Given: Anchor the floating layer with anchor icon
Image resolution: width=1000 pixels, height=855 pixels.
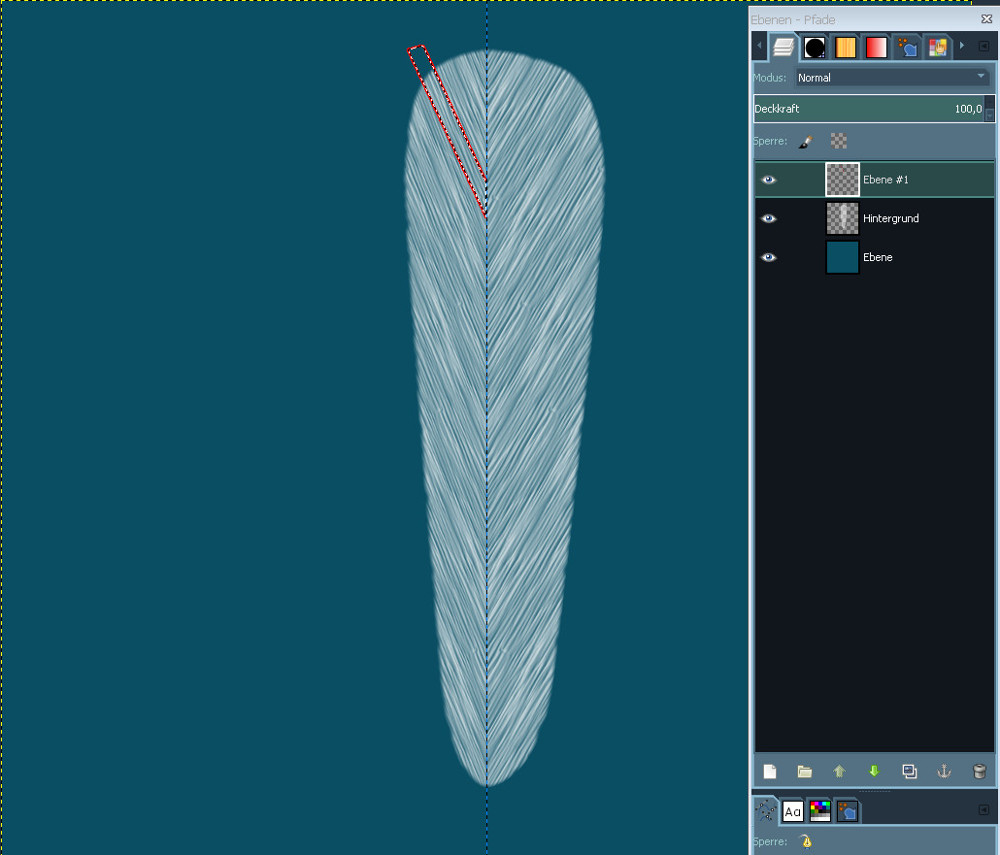Looking at the screenshot, I should [x=943, y=771].
